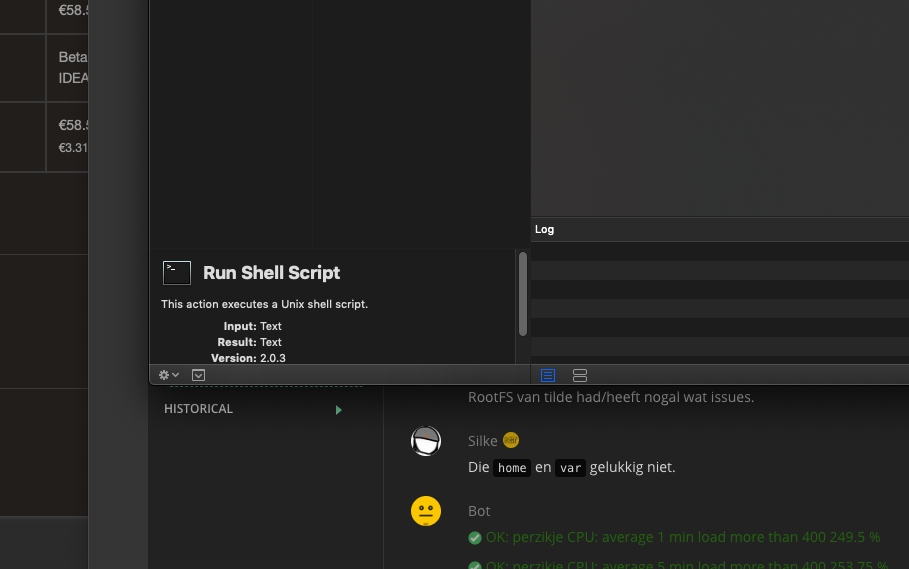Open Silke's user profile name
The image size is (909, 569).
coord(482,441)
